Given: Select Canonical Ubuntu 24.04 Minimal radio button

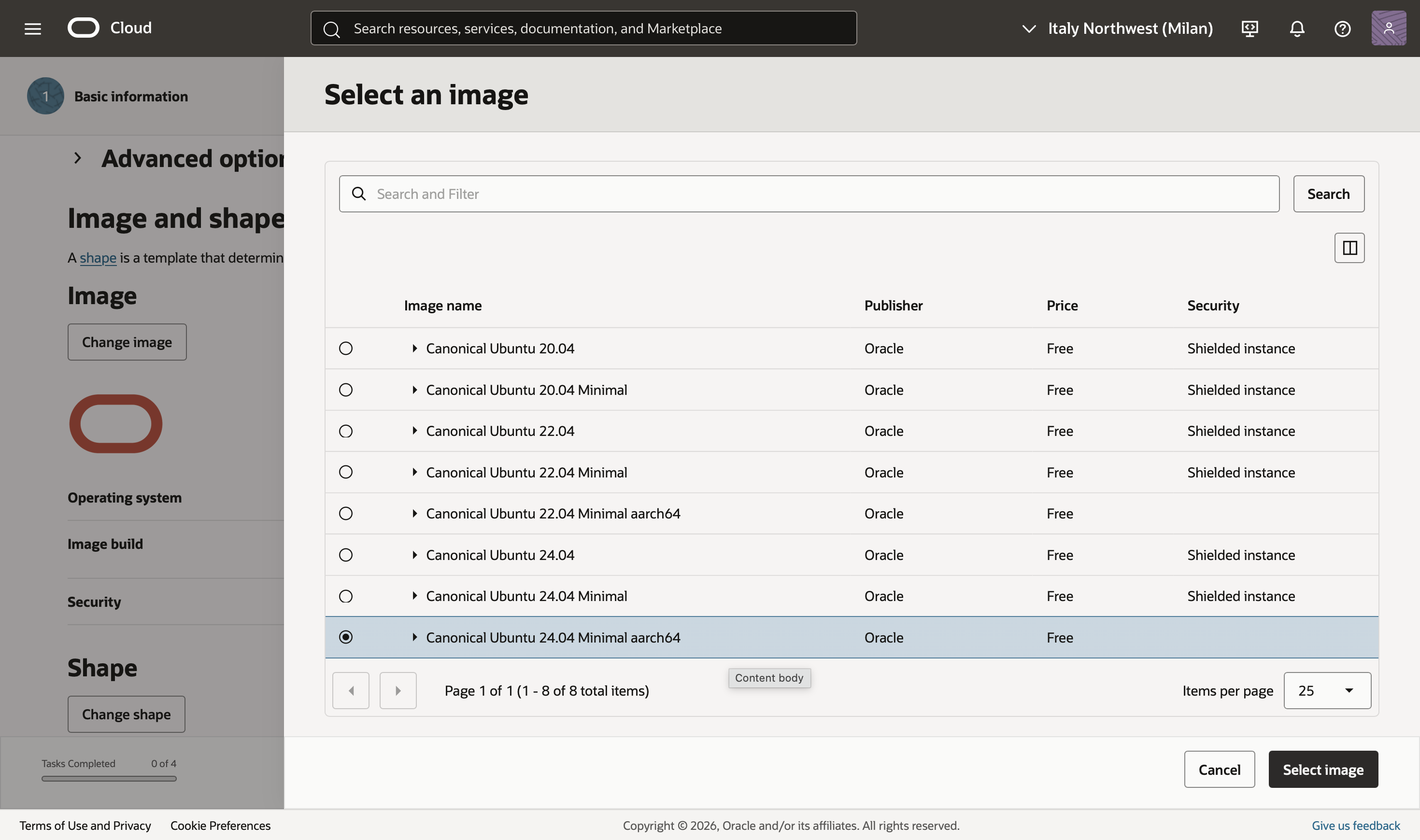Looking at the screenshot, I should (x=345, y=596).
